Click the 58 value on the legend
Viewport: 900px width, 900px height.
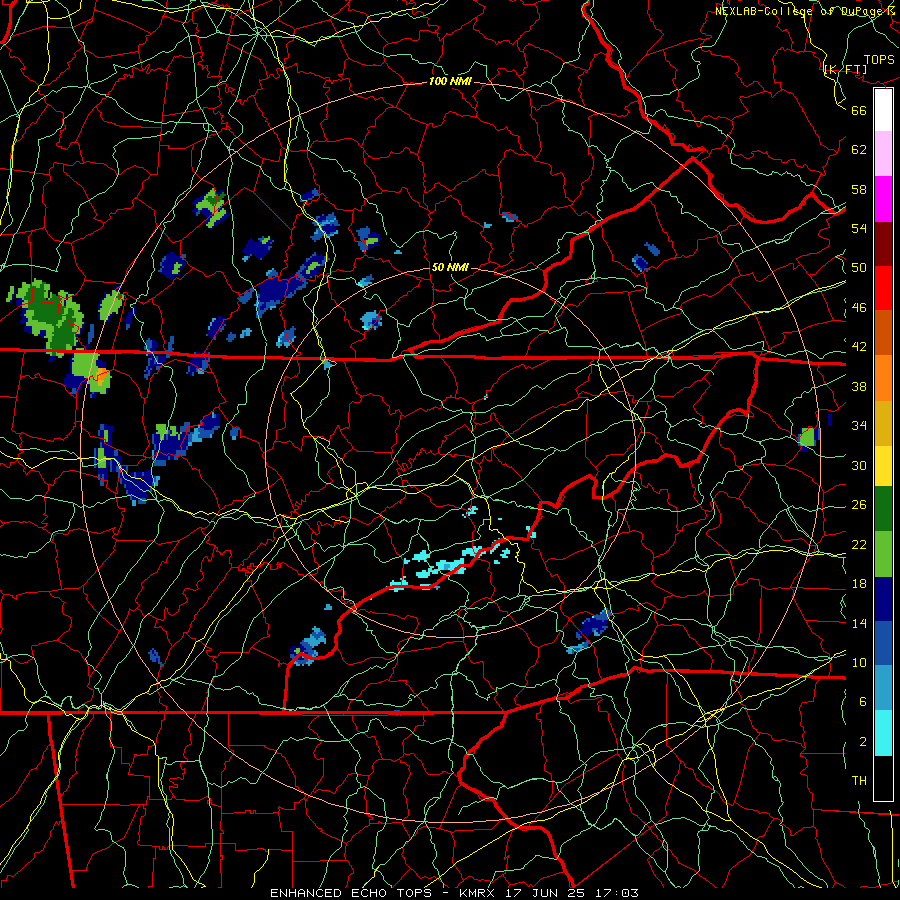tap(859, 189)
